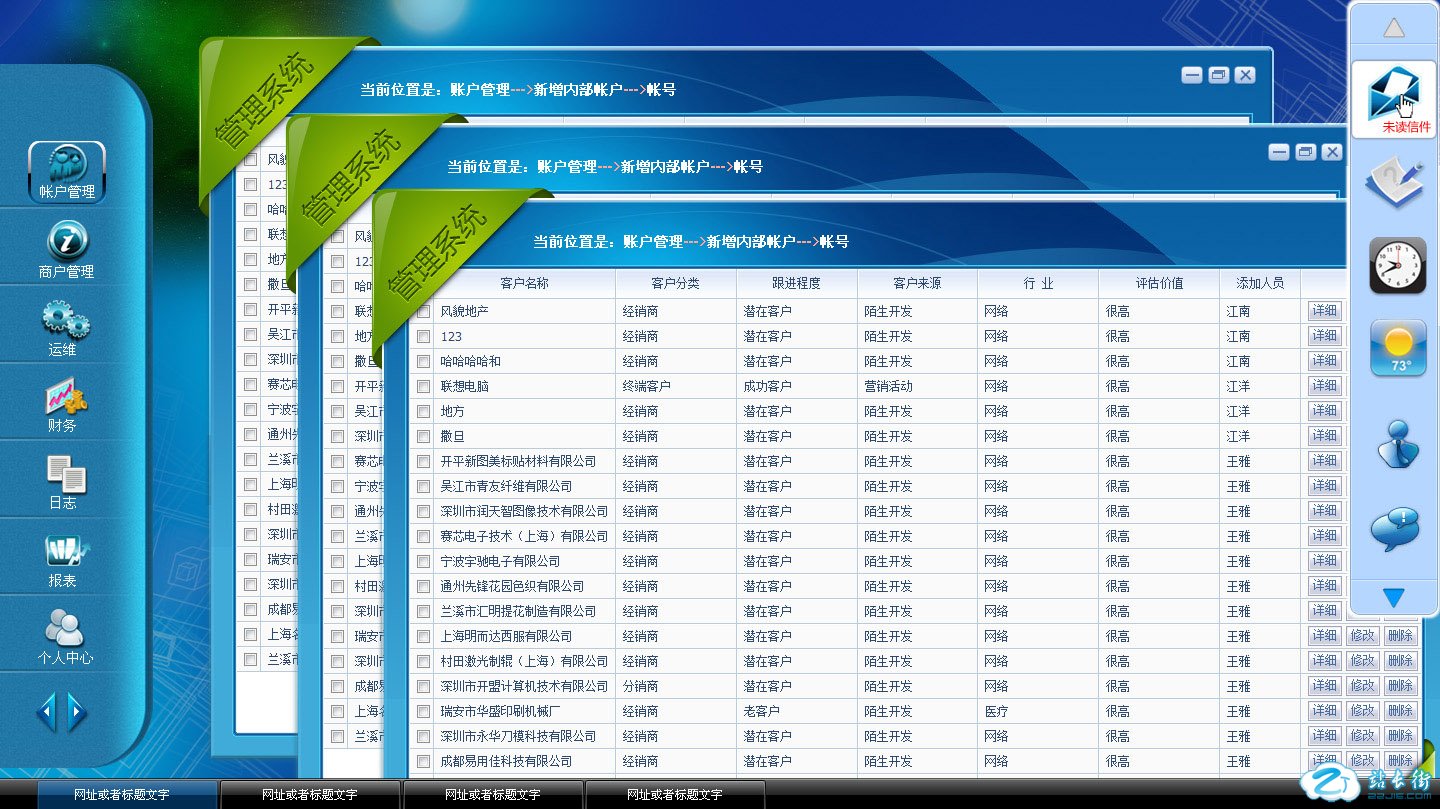
Task: Tick checkbox for 哈哈哈哈和 row
Action: click(424, 362)
